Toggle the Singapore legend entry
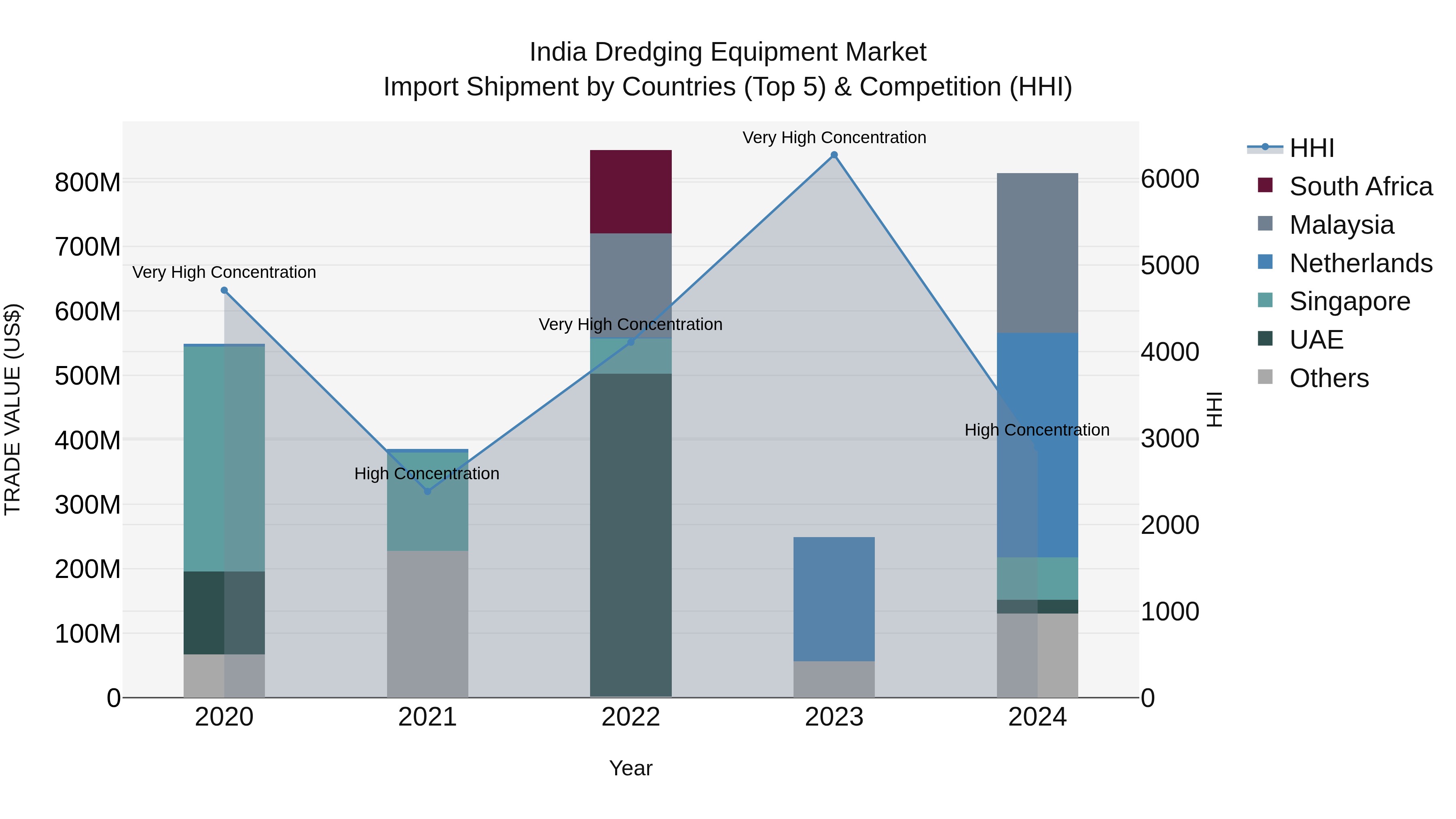This screenshot has width=1456, height=819. click(1334, 301)
